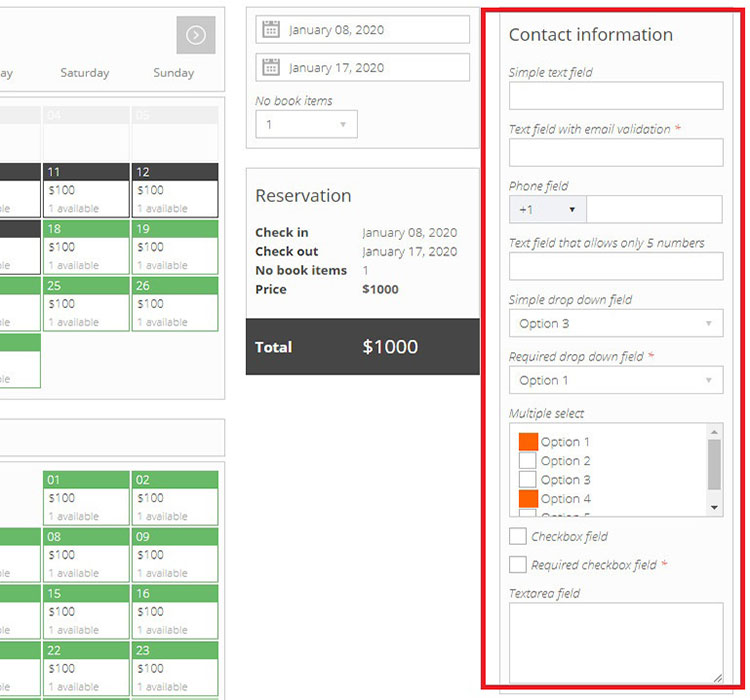Image resolution: width=750 pixels, height=700 pixels.
Task: Select day 25 in the calendar
Action: pos(86,304)
